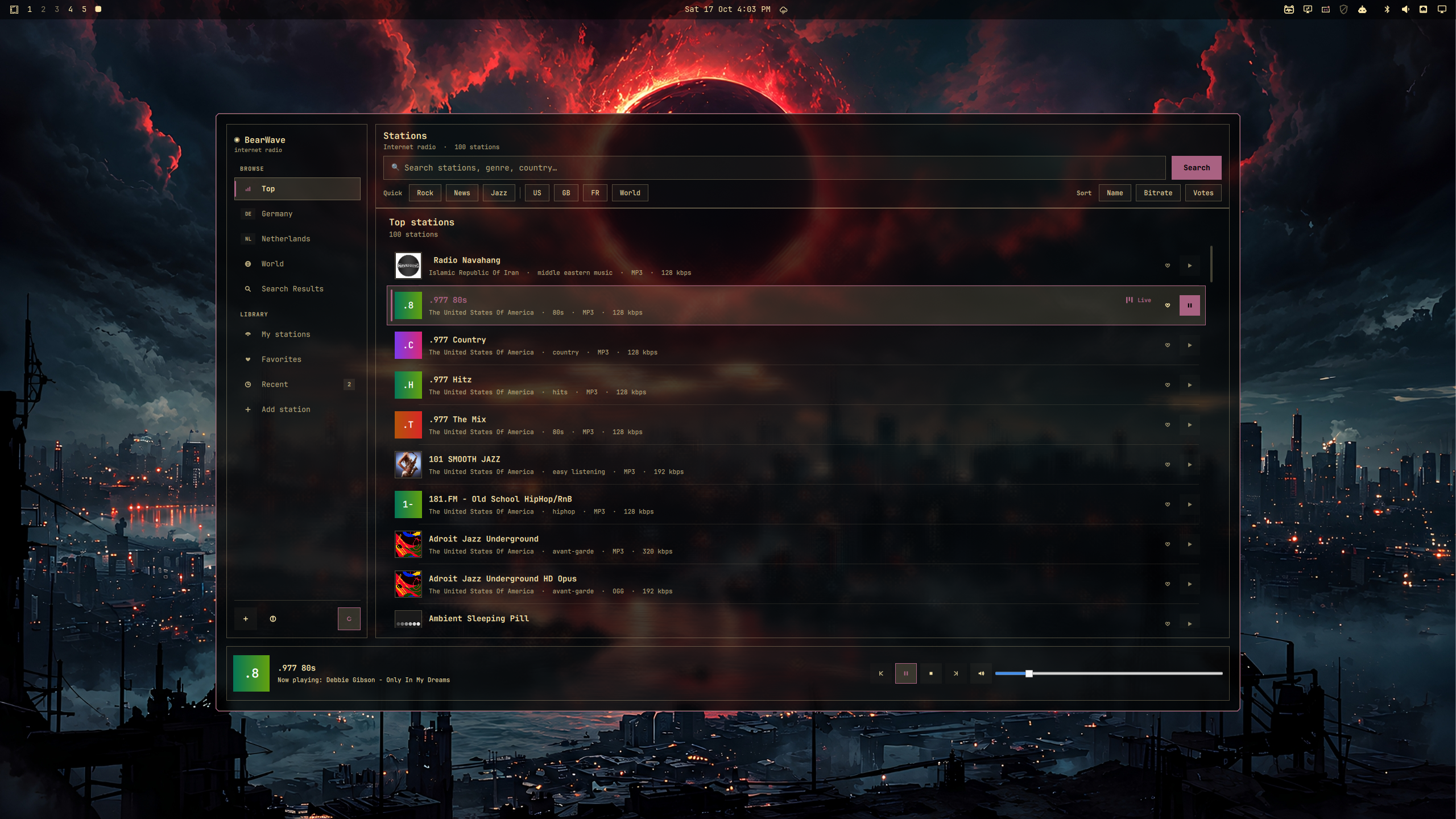Image resolution: width=1456 pixels, height=819 pixels.
Task: Focus the search stations input field
Action: point(775,168)
